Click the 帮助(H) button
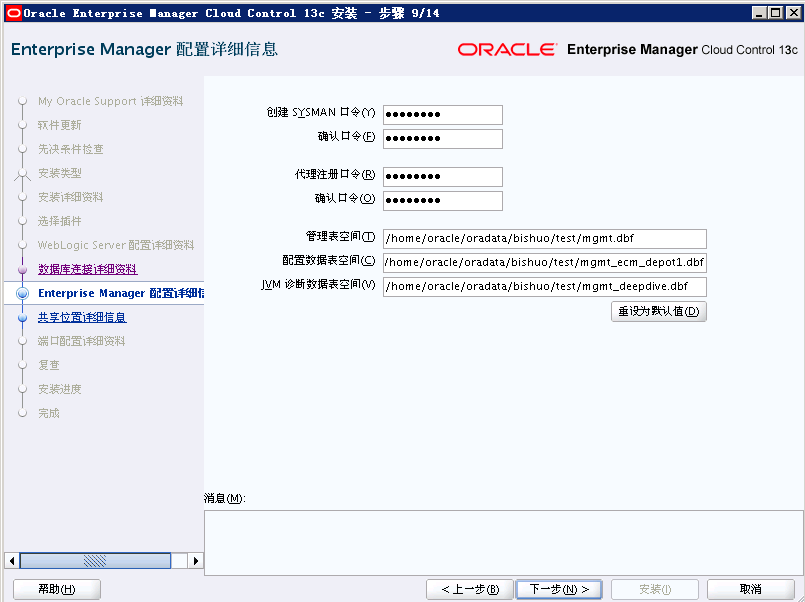Image resolution: width=805 pixels, height=602 pixels. [x=56, y=589]
